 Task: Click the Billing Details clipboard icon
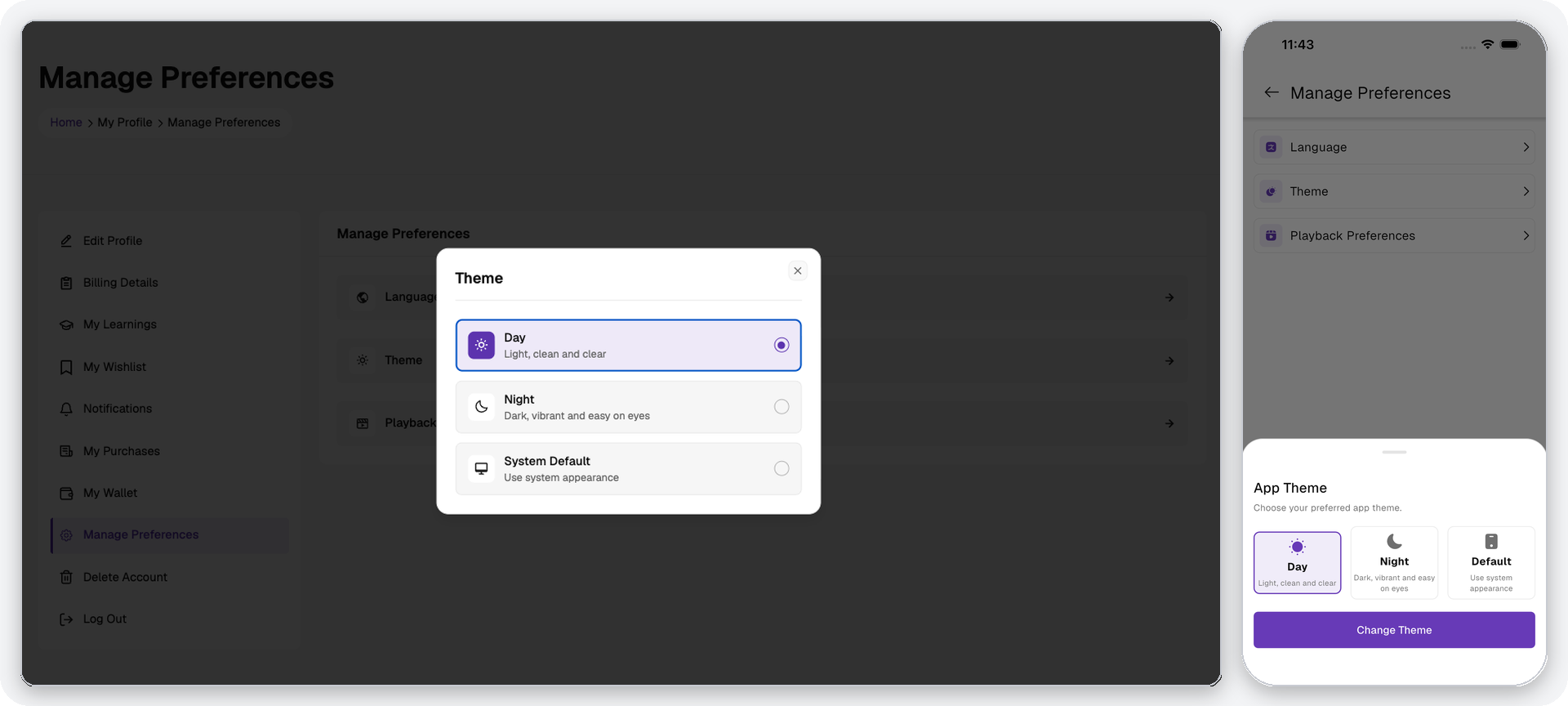[x=66, y=283]
